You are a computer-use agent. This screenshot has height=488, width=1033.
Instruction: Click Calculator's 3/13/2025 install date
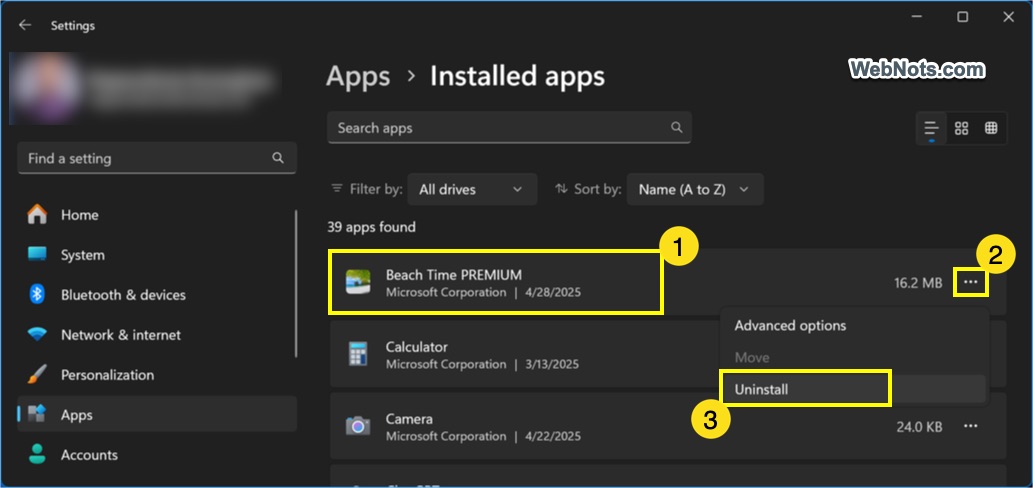click(552, 364)
